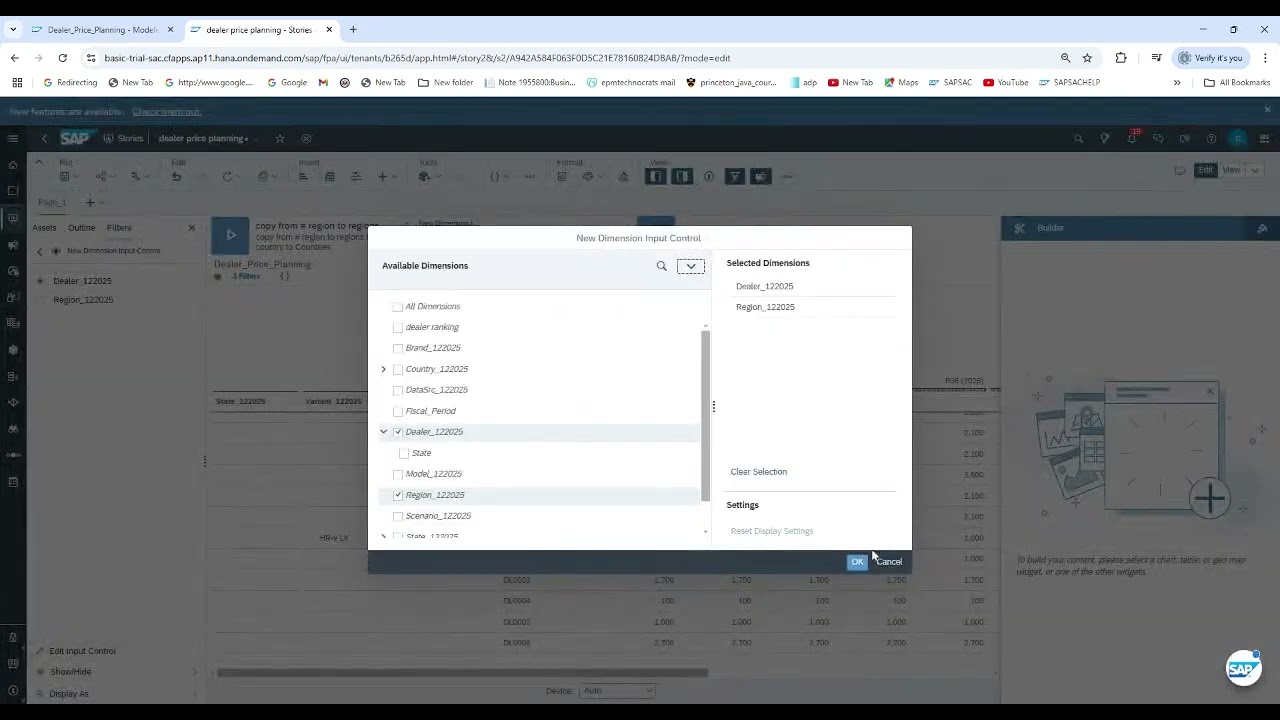Screen dimensions: 1280x720
Task: Check the Brand_122025 checkbox
Action: click(398, 349)
